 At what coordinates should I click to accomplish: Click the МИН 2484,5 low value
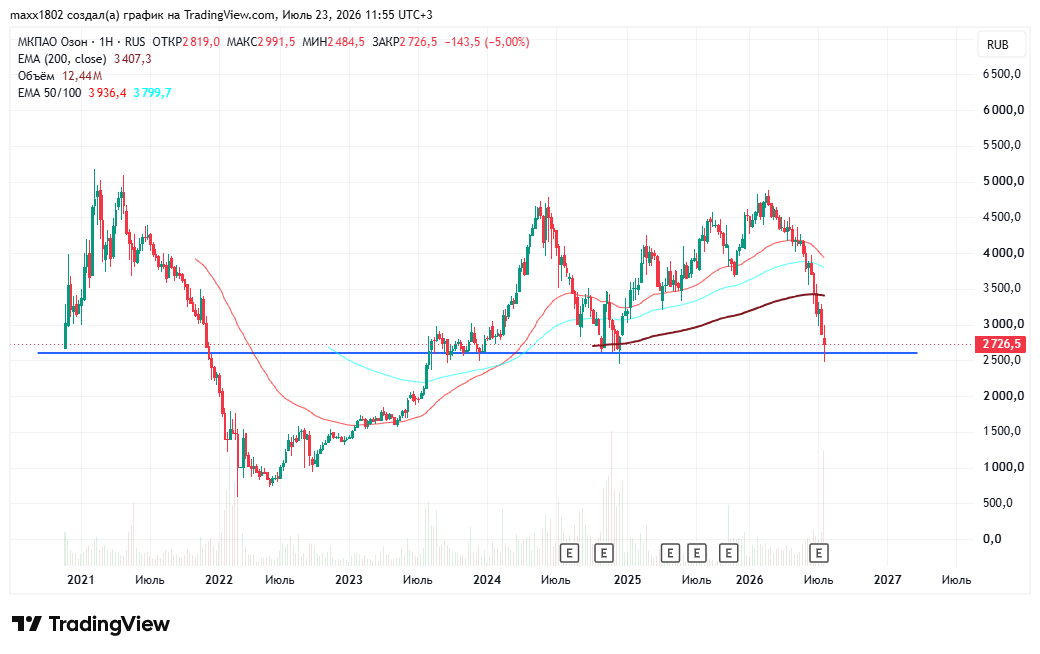tap(333, 42)
